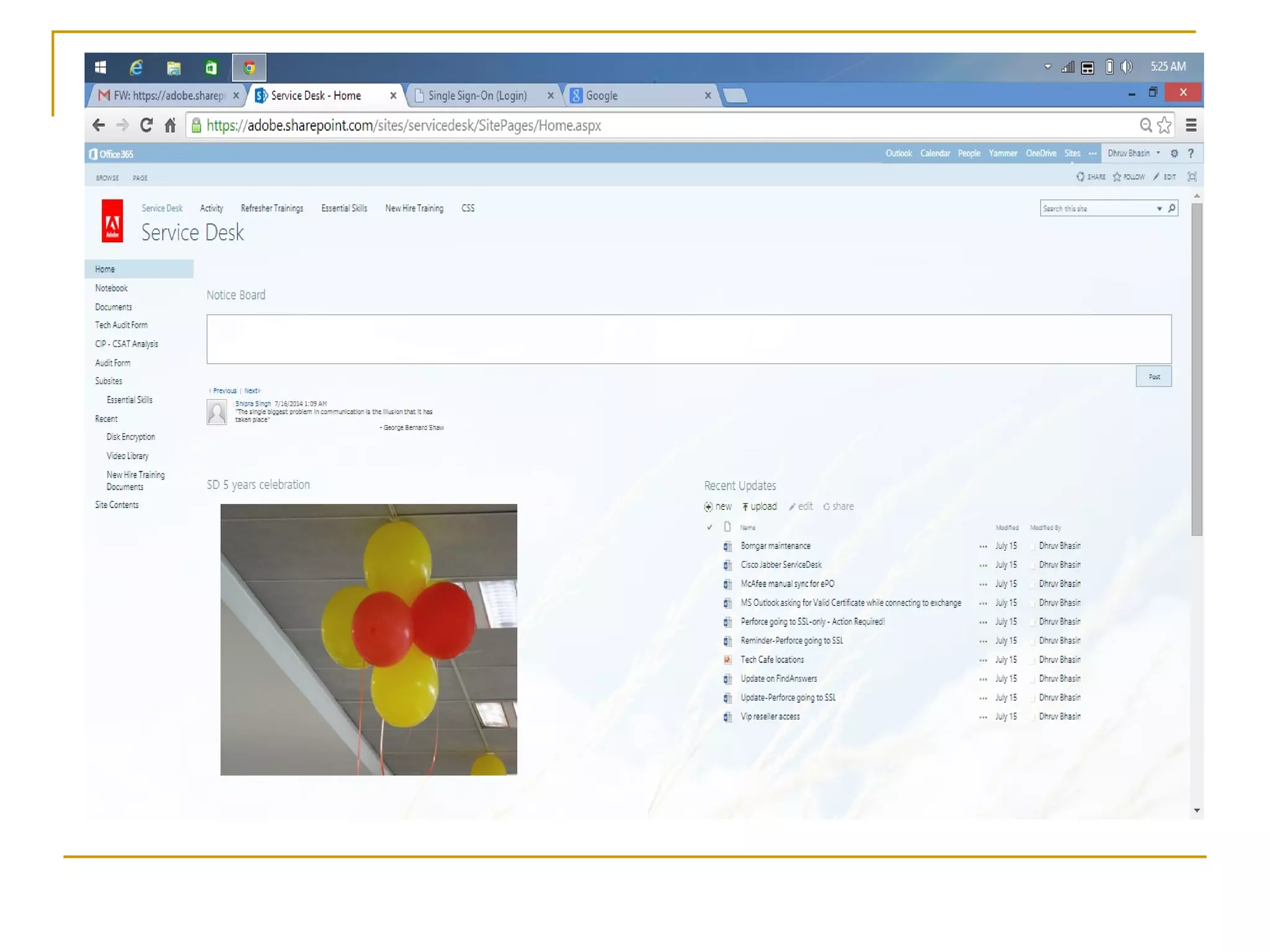Follow this site using star FOLLOW
Viewport: 1270px width, 952px height.
coord(1129,177)
